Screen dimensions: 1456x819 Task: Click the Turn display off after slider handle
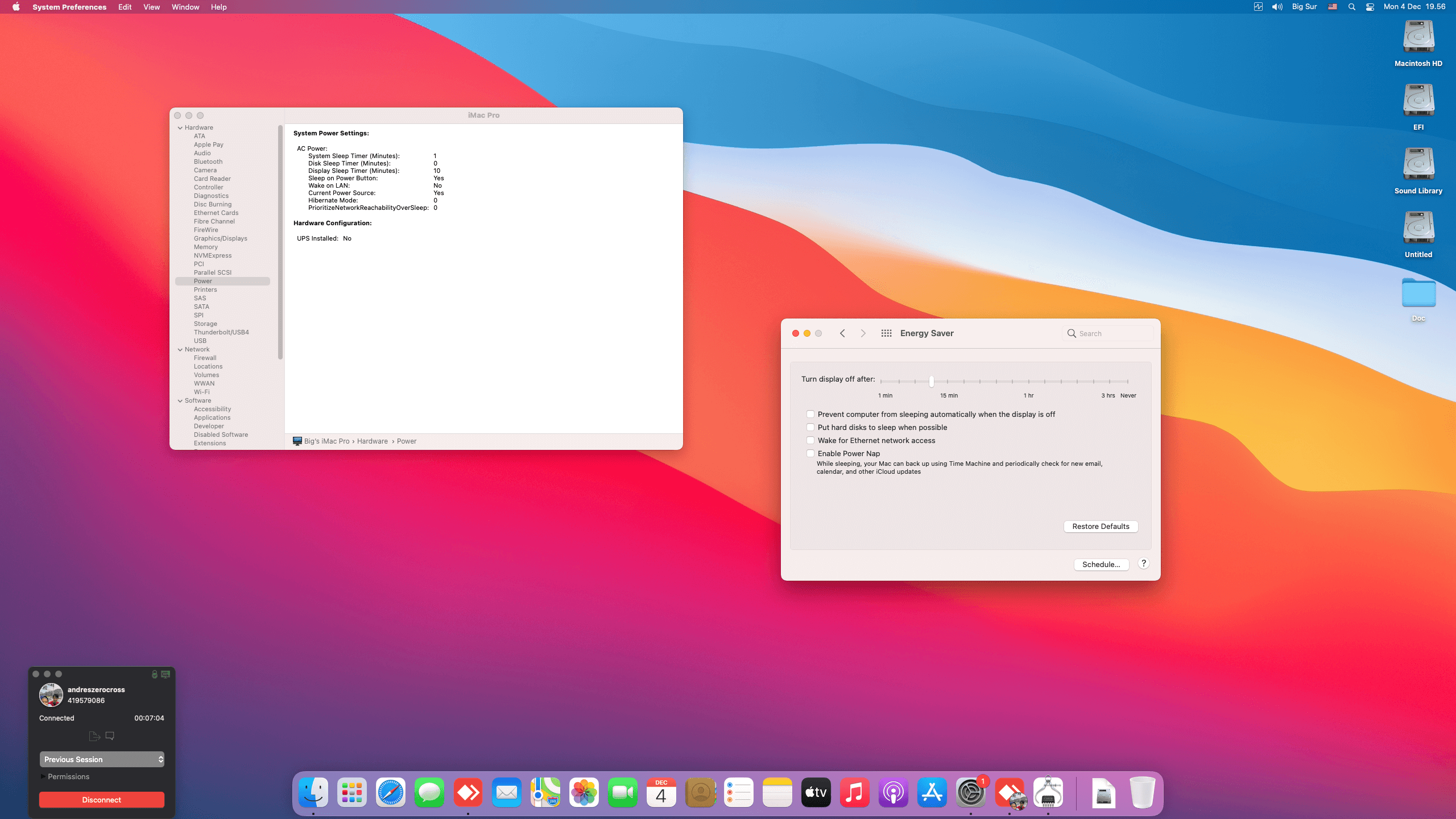931,380
